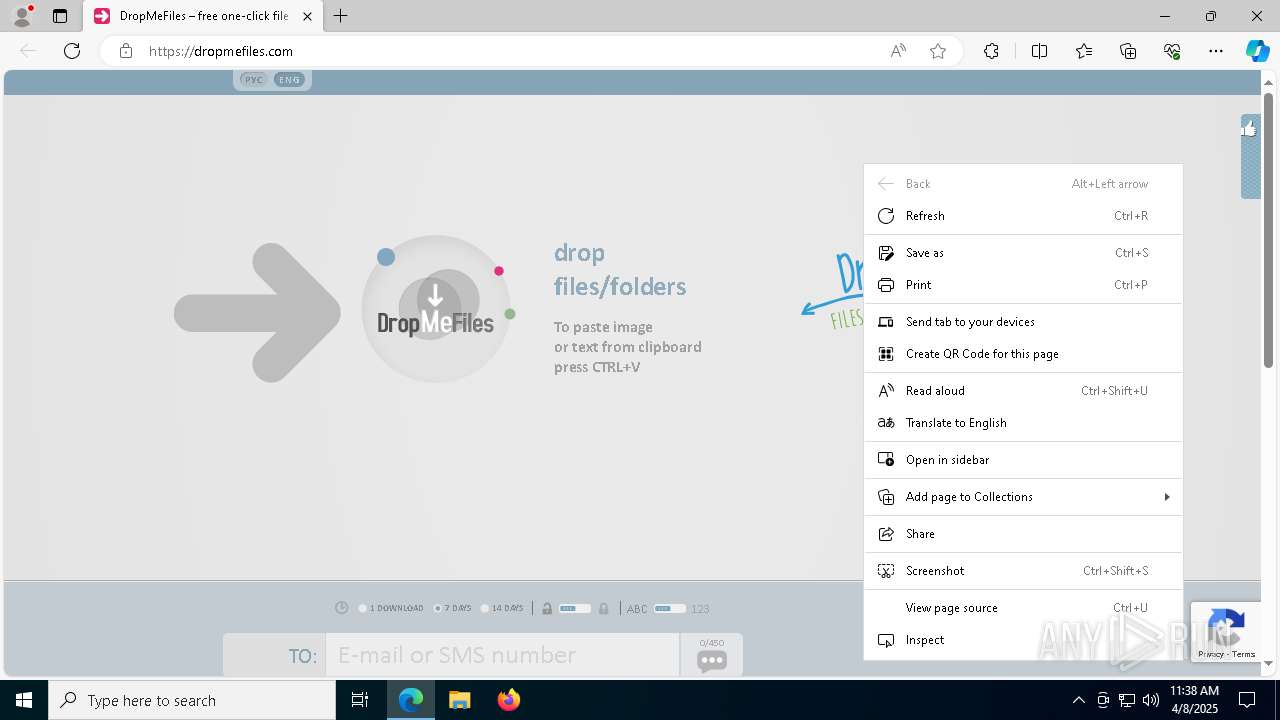Click the Screenshot context menu entry
Image resolution: width=1280 pixels, height=720 pixels.
[x=1023, y=571]
